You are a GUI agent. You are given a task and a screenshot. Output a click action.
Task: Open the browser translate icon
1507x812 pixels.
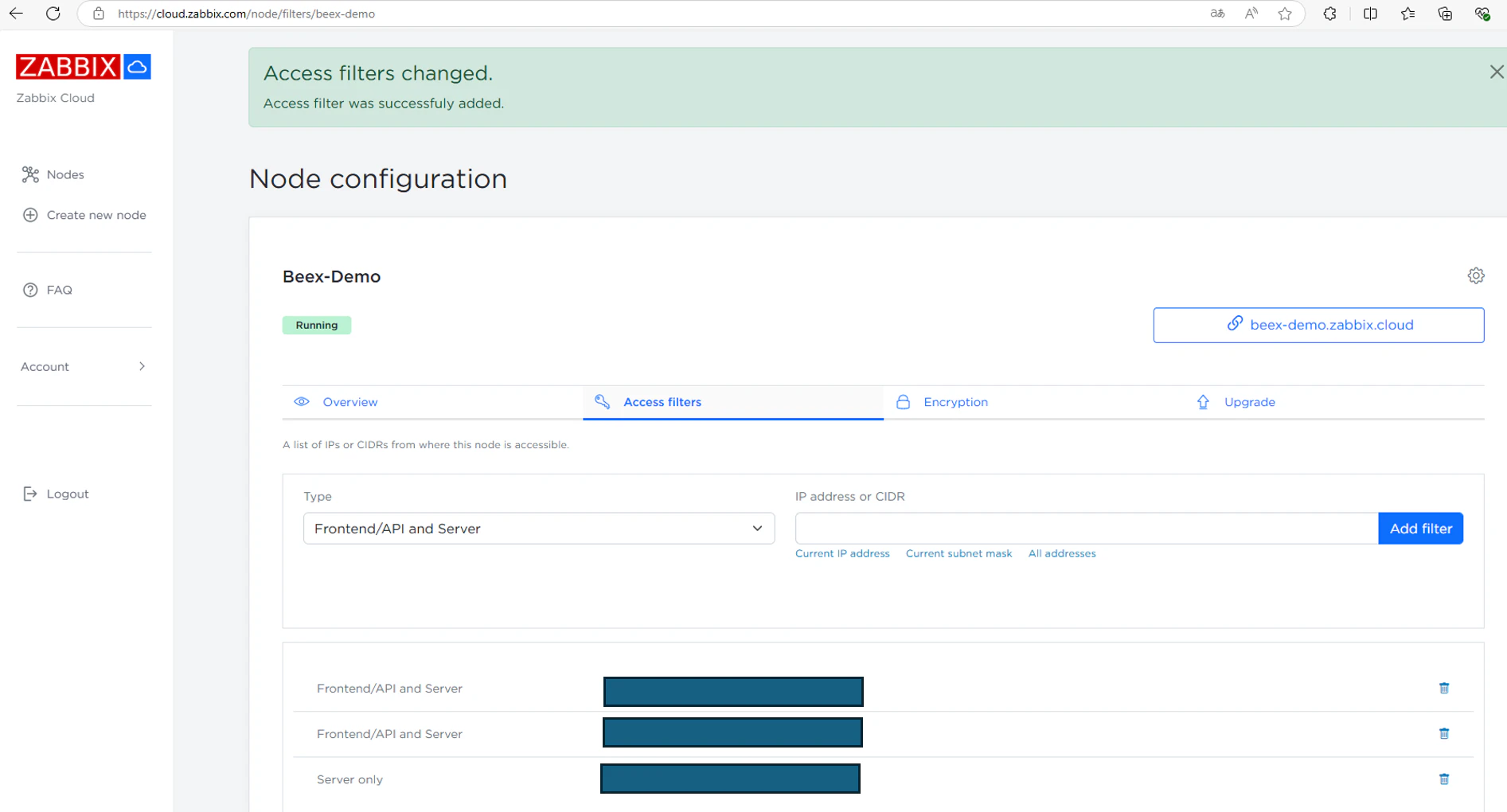pyautogui.click(x=1217, y=14)
